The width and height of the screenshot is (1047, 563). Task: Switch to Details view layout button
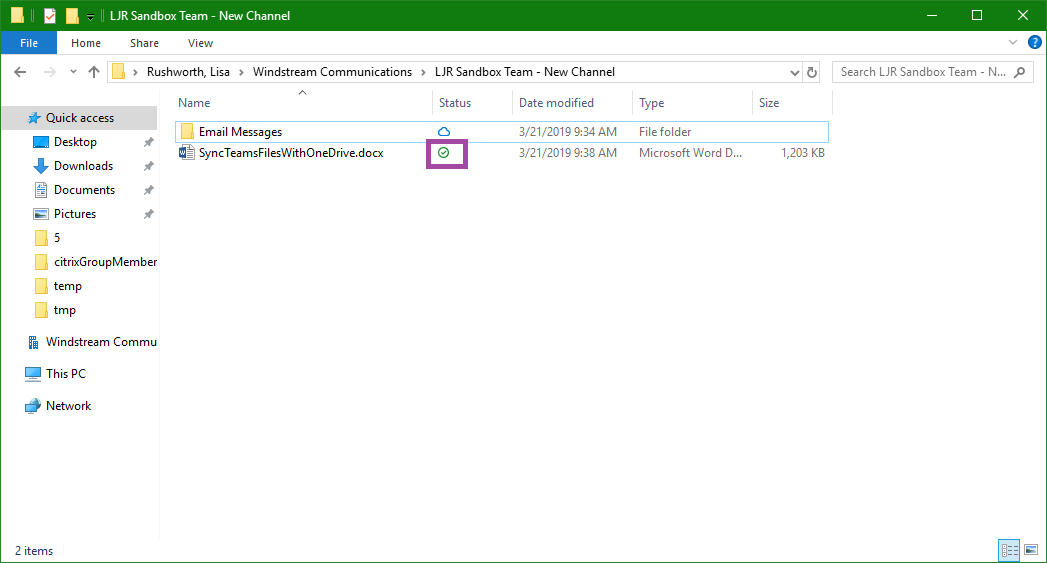point(1009,550)
